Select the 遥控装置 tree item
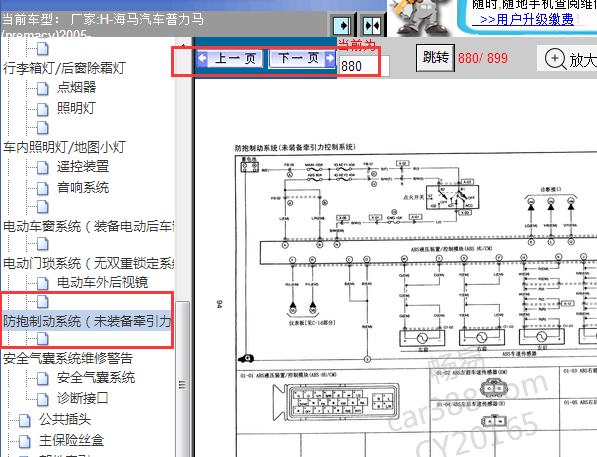The image size is (597, 457). click(x=83, y=166)
